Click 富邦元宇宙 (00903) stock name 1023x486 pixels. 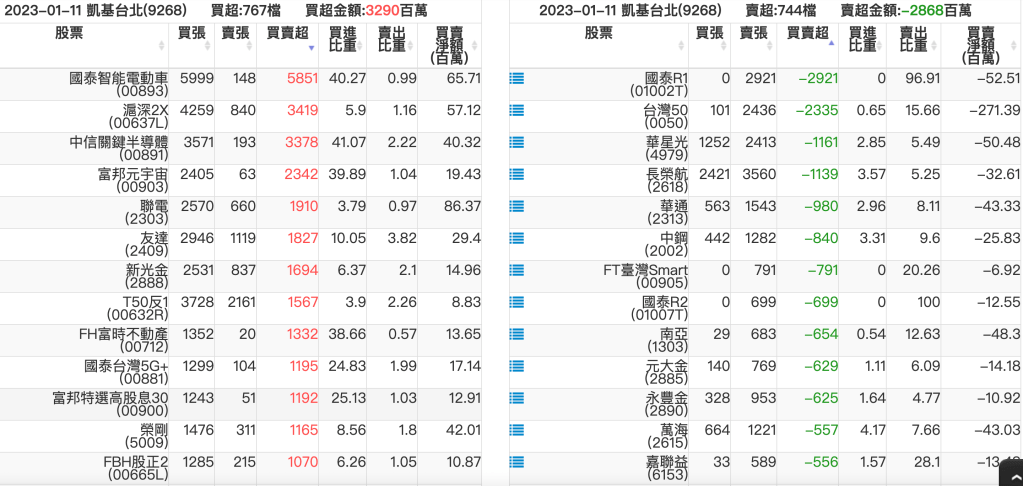tap(125, 173)
